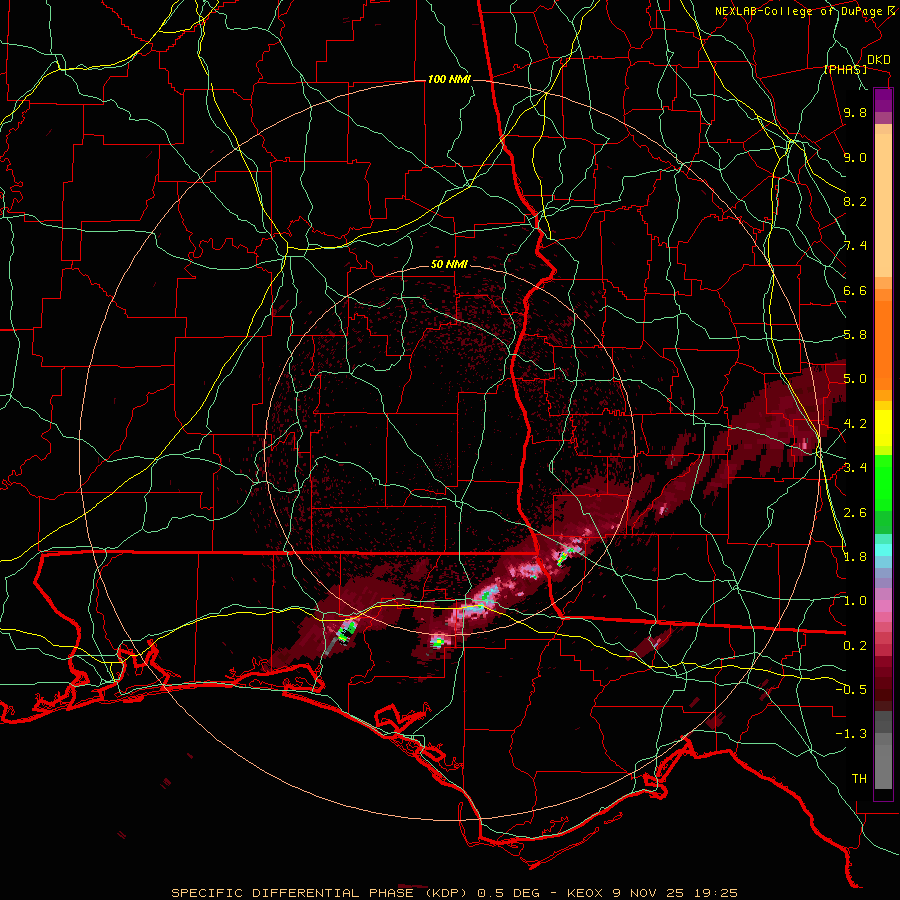Viewport: 900px width, 900px height.
Task: Click the 3.4 value on the color scale
Action: 855,467
